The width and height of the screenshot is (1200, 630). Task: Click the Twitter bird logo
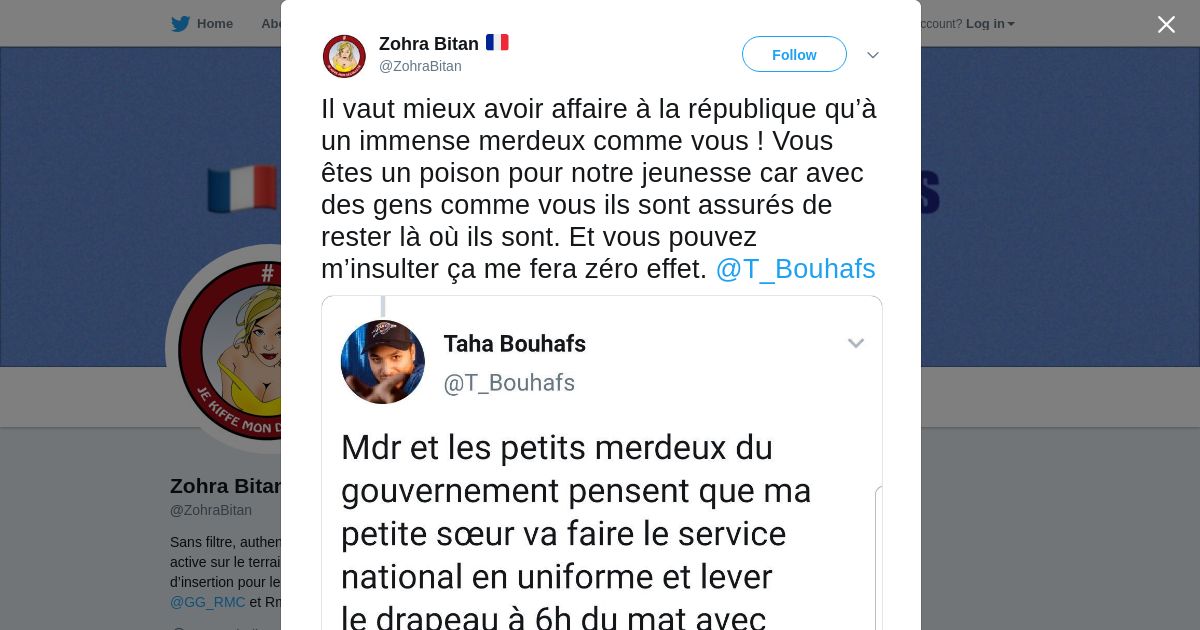[x=180, y=24]
